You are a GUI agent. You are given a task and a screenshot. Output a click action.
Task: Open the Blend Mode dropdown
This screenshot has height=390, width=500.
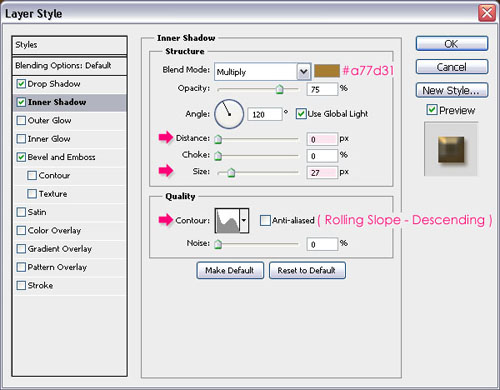pos(263,72)
